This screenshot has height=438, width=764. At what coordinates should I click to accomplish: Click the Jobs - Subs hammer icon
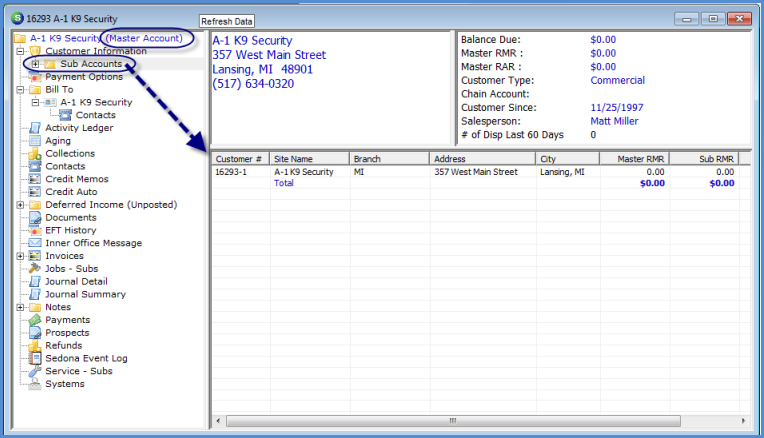(35, 268)
